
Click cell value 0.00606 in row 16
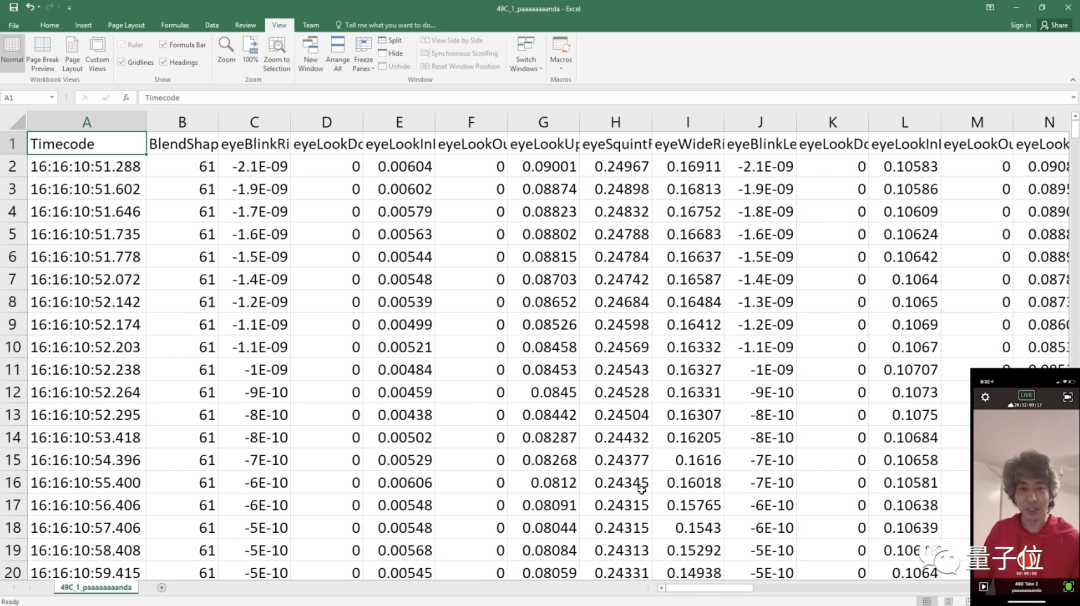pos(399,483)
